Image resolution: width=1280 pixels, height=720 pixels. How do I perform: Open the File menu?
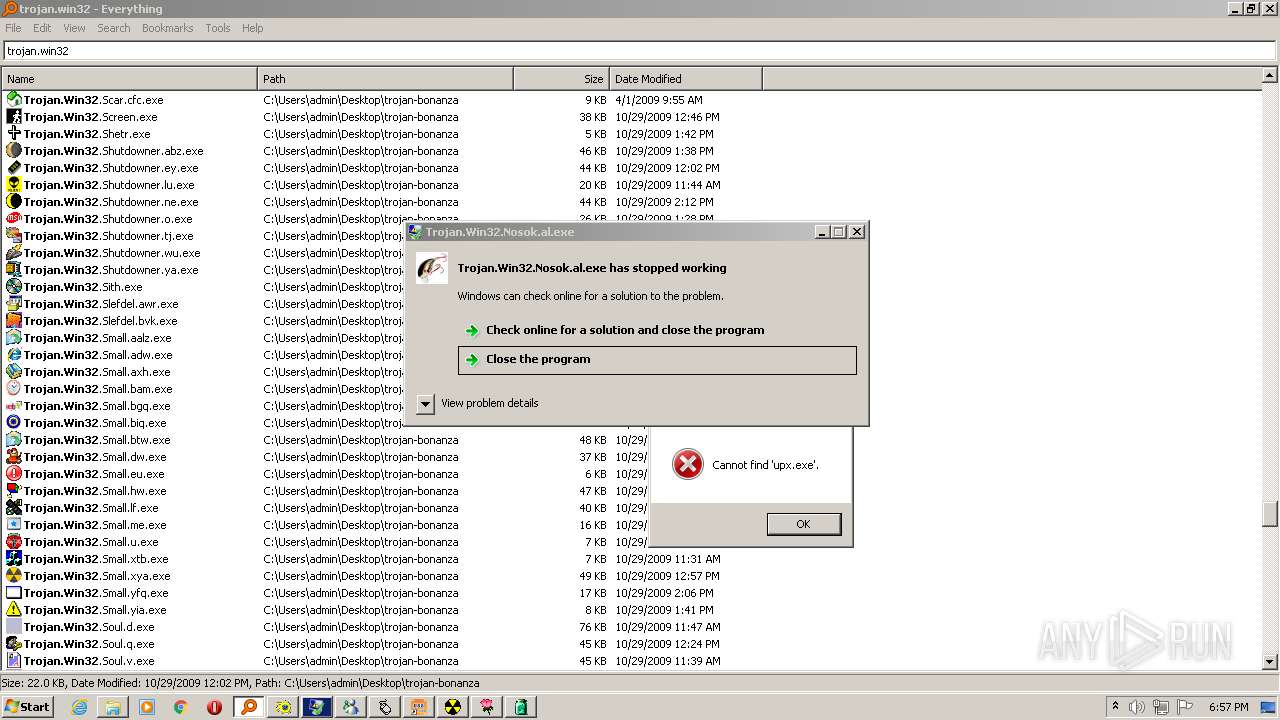13,28
